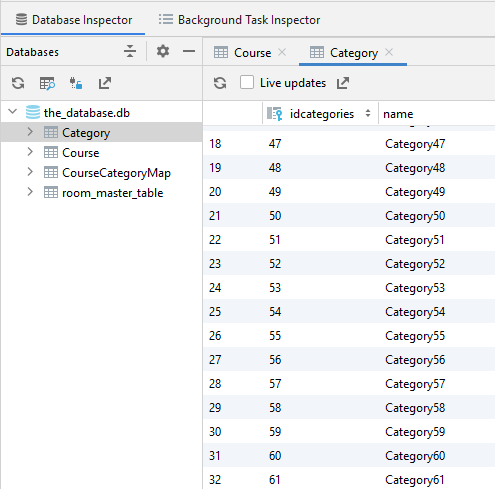Viewport: 495px width, 489px height.
Task: Click the Category52 name cell
Action: [x=415, y=264]
